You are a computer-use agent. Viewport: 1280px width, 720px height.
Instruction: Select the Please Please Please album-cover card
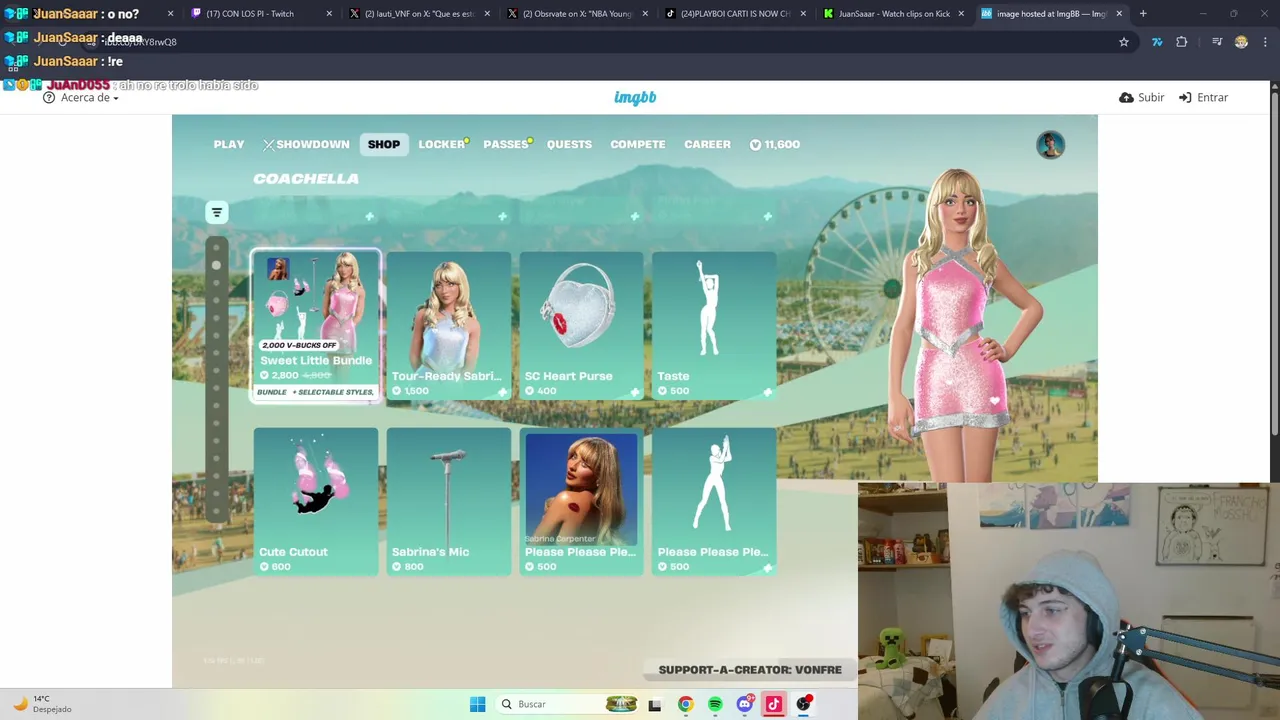[581, 501]
